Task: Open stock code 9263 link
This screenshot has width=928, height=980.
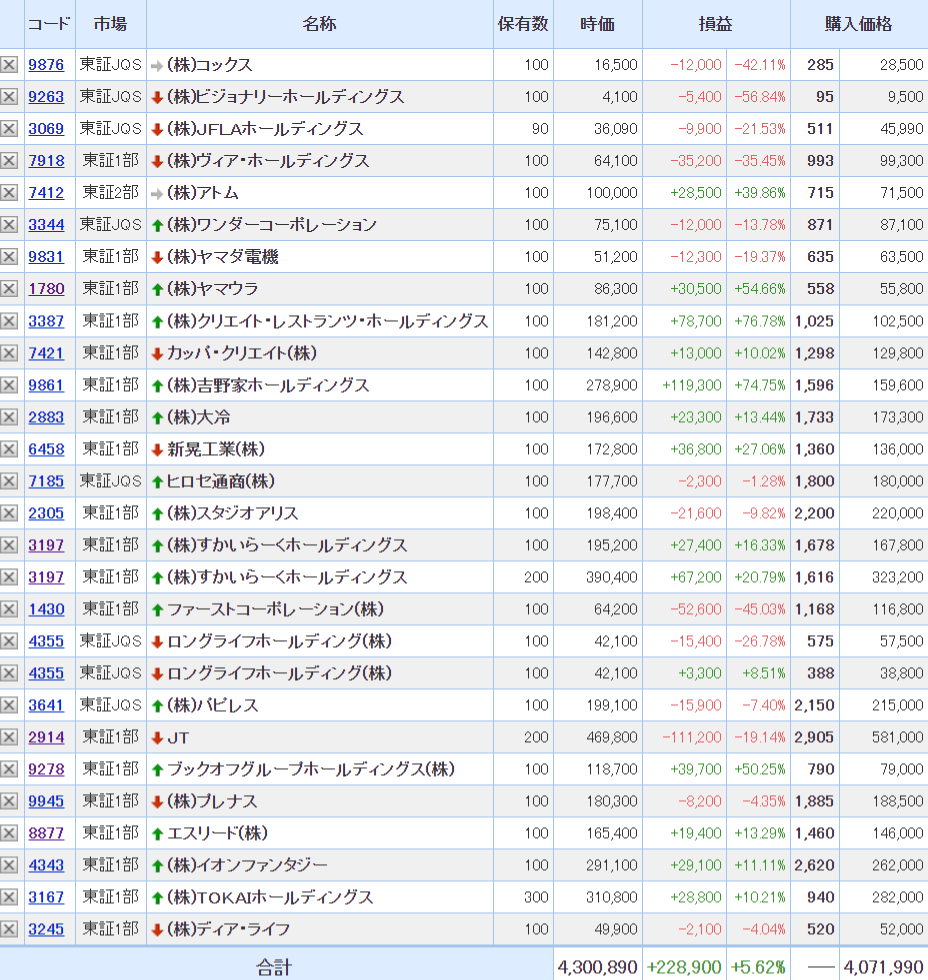Action: click(46, 97)
